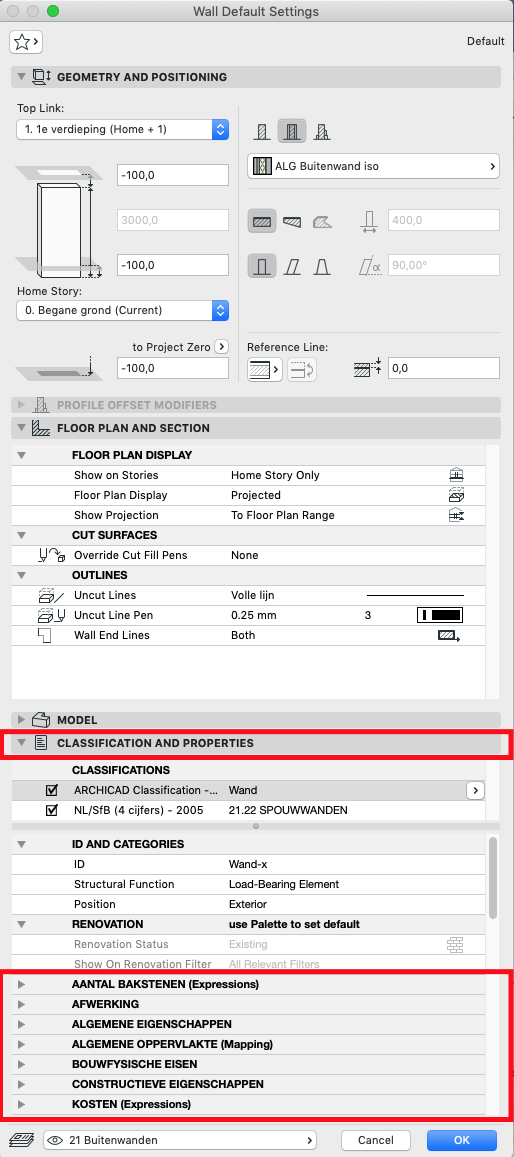This screenshot has height=1157, width=514.
Task: Select the Complex Profile structure icon
Action: pyautogui.click(x=321, y=132)
